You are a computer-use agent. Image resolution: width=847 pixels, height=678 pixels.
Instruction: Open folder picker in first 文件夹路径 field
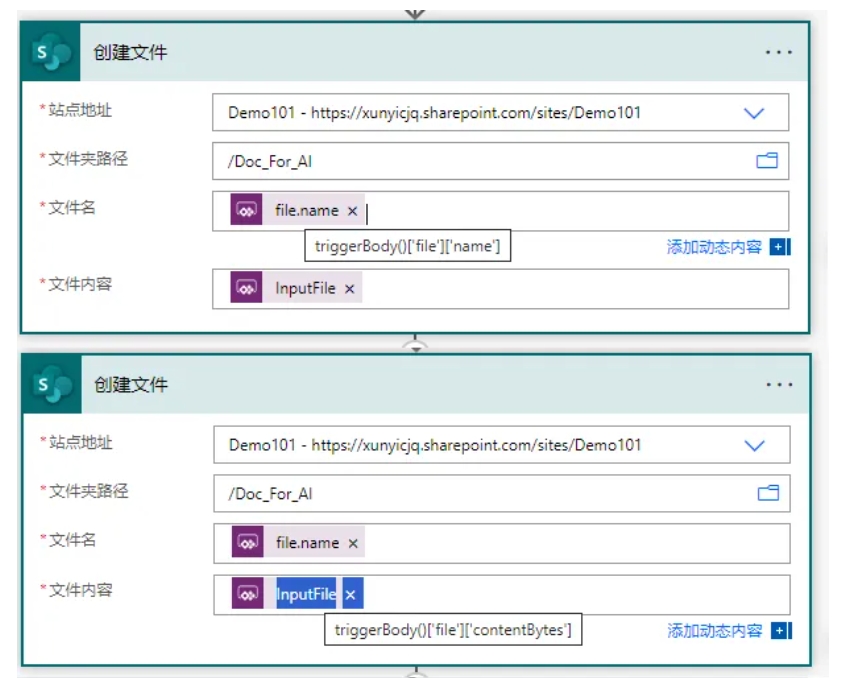coord(767,161)
